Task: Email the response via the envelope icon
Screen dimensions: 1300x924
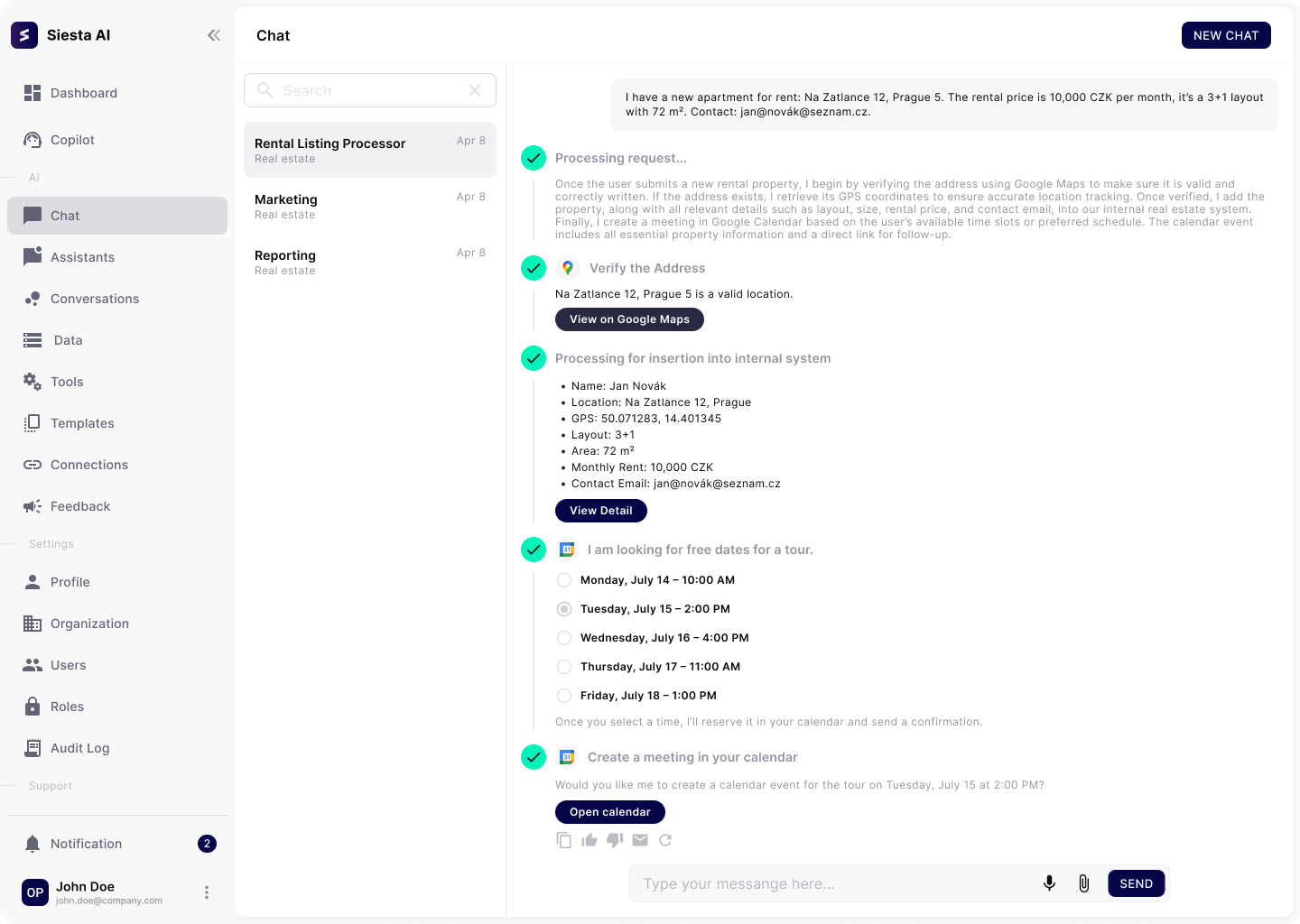Action: point(640,840)
